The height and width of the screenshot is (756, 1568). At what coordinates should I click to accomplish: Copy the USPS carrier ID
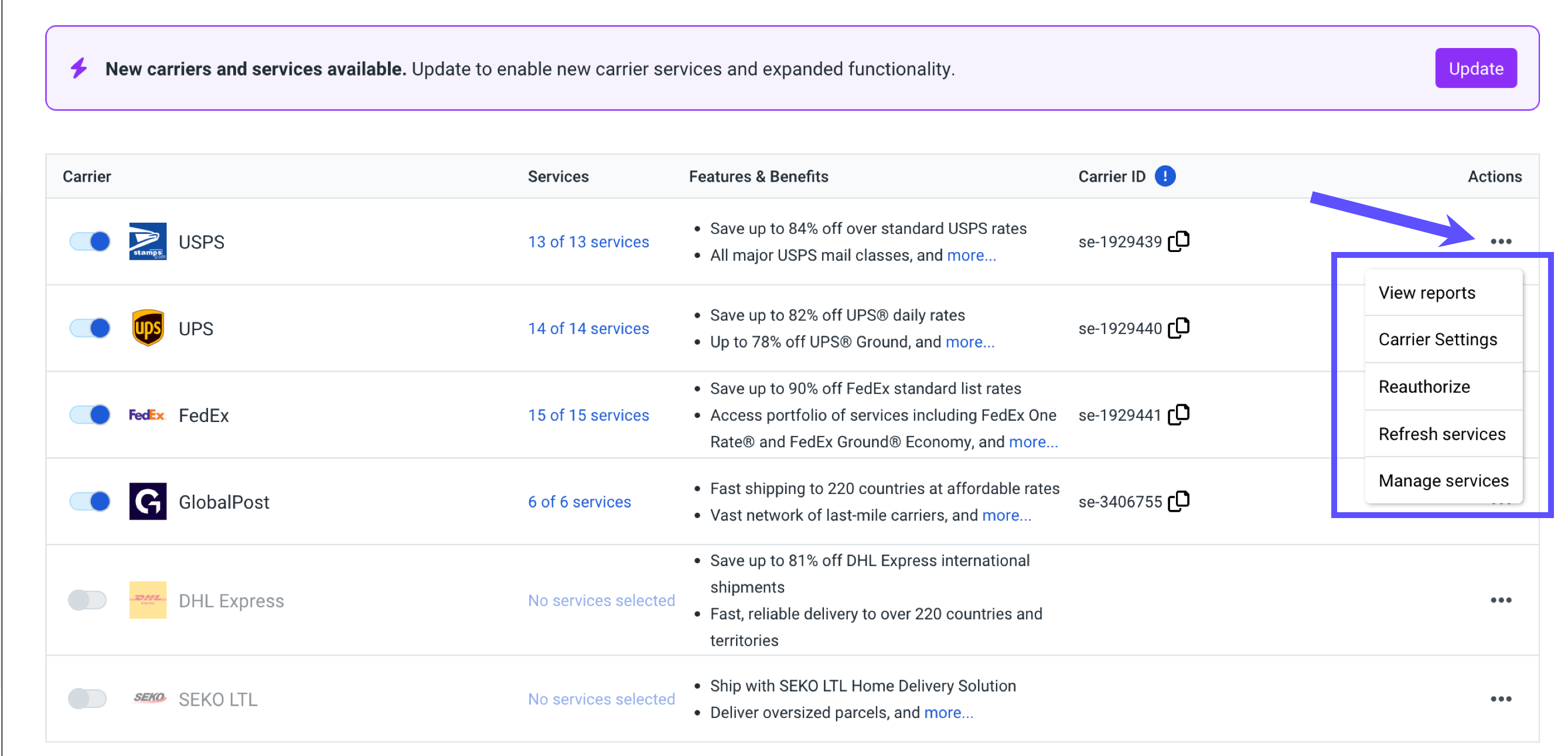point(1180,241)
